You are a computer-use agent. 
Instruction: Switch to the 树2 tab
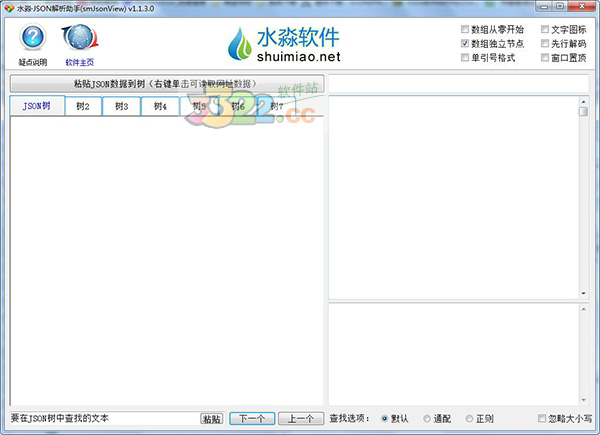[x=83, y=106]
